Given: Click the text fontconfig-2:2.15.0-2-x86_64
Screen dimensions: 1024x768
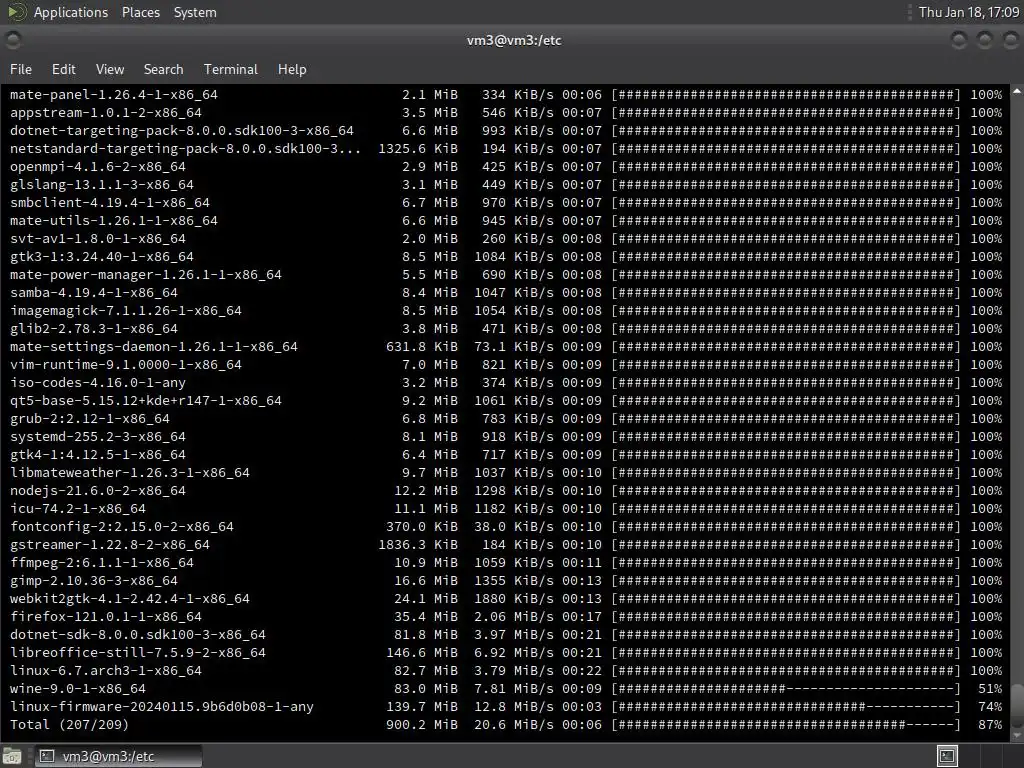Looking at the screenshot, I should tap(122, 526).
